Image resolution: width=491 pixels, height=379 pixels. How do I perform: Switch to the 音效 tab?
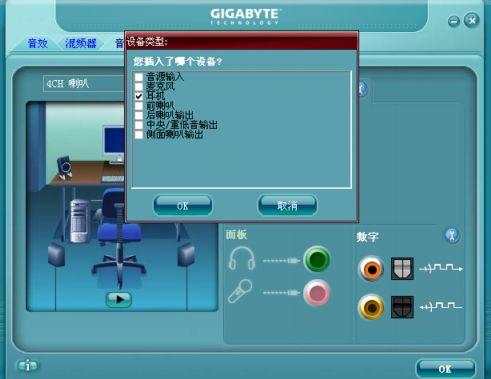click(x=38, y=43)
